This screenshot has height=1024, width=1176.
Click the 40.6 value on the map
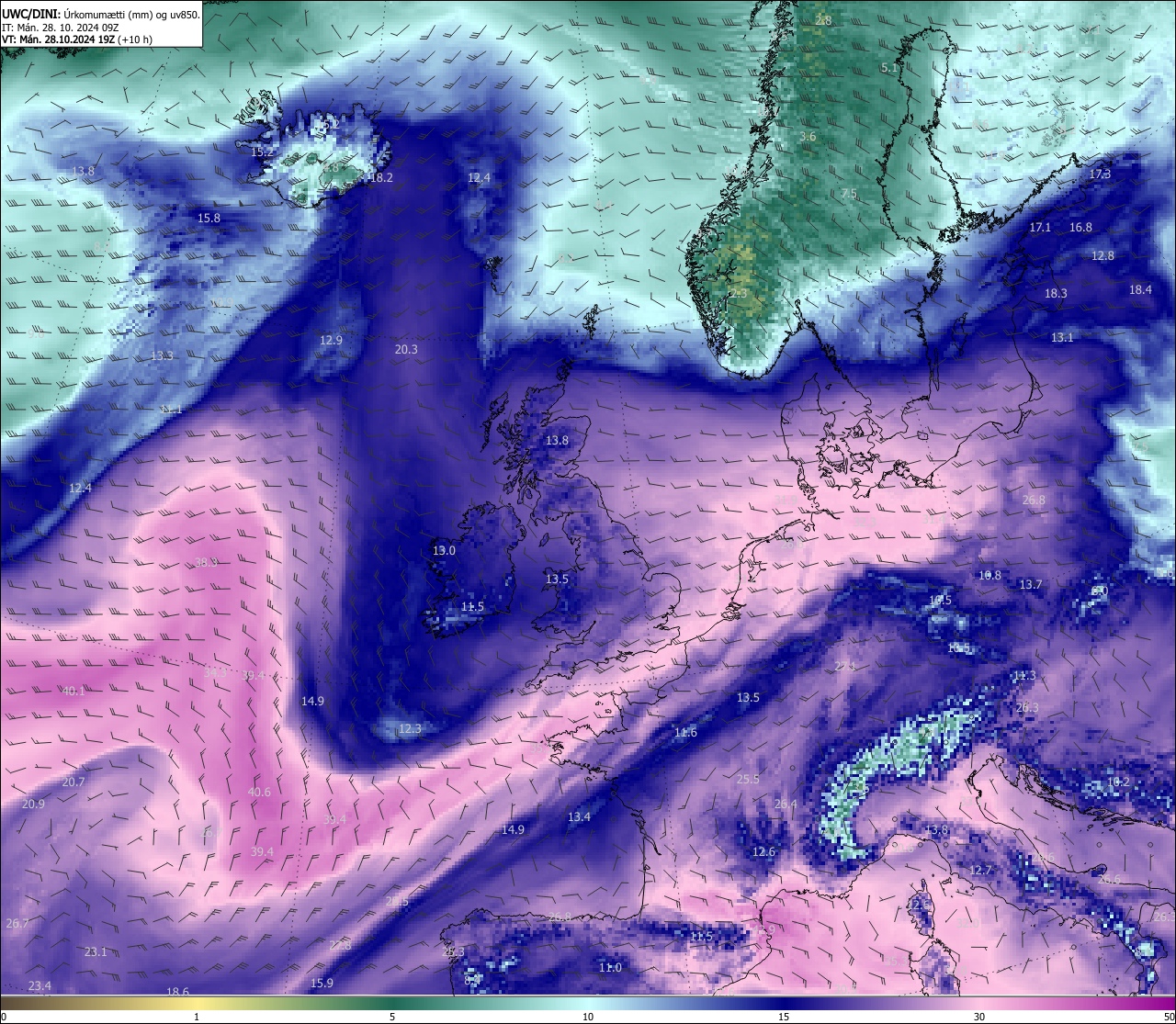(x=260, y=792)
